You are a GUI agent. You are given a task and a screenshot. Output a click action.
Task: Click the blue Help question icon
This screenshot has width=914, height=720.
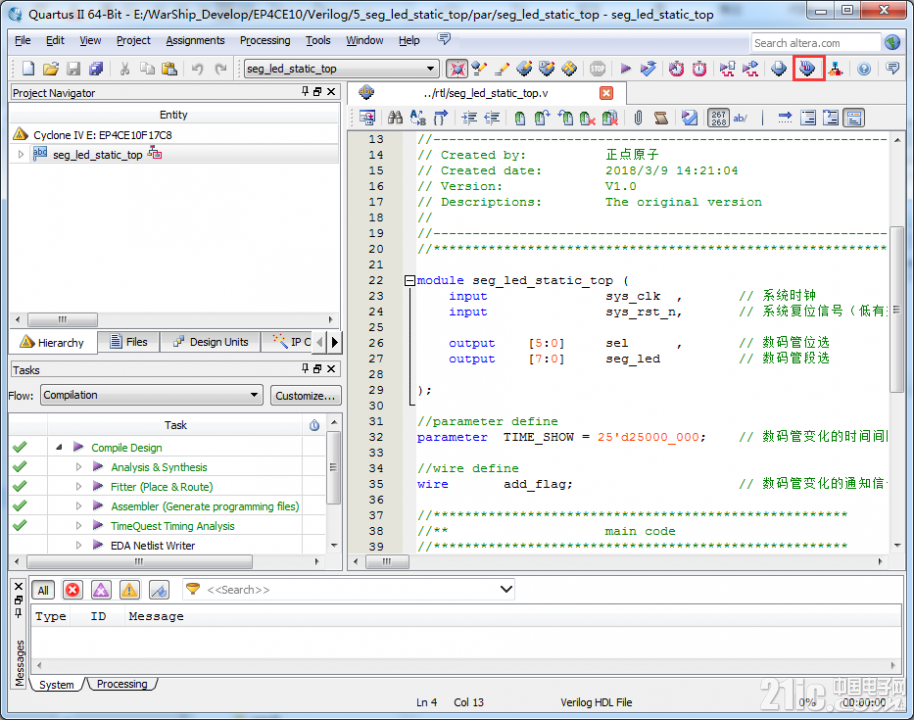[864, 69]
